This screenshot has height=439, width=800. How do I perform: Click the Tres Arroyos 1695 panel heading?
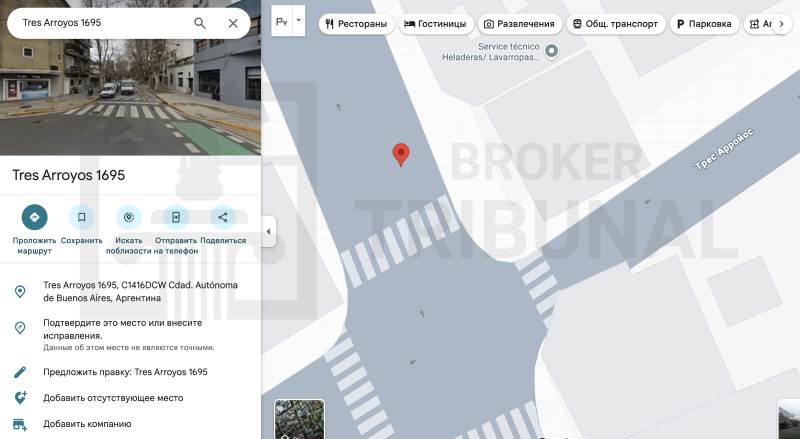(x=68, y=175)
